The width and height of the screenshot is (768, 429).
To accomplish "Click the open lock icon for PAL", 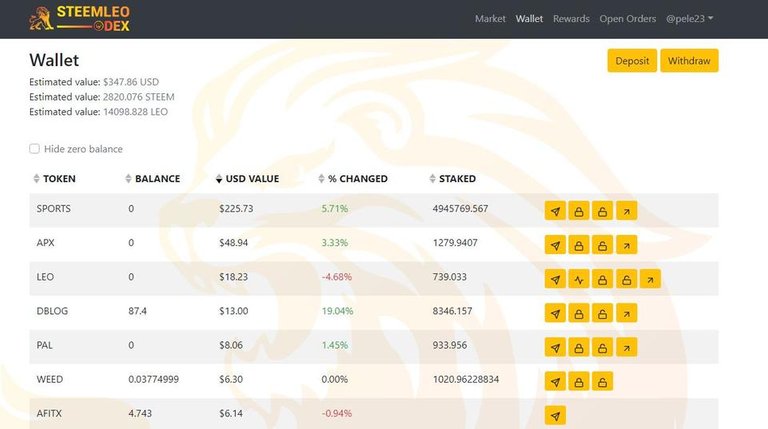I will pos(602,348).
